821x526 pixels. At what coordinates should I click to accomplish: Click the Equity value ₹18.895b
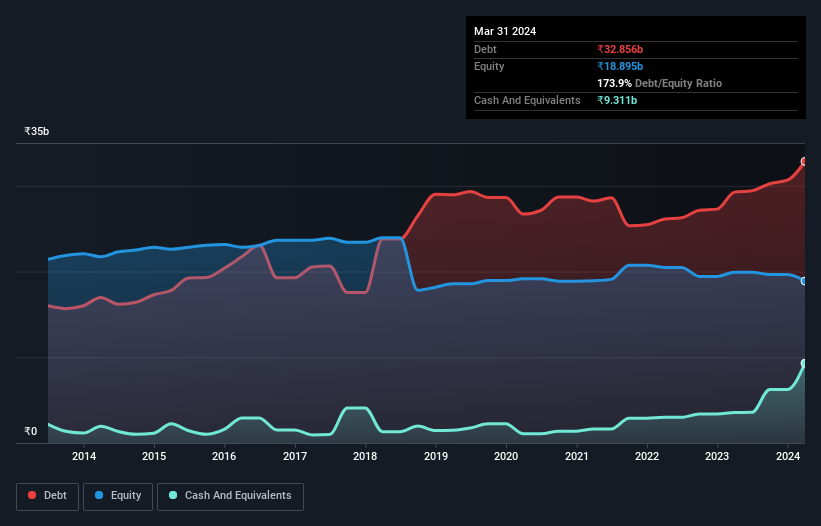point(620,66)
